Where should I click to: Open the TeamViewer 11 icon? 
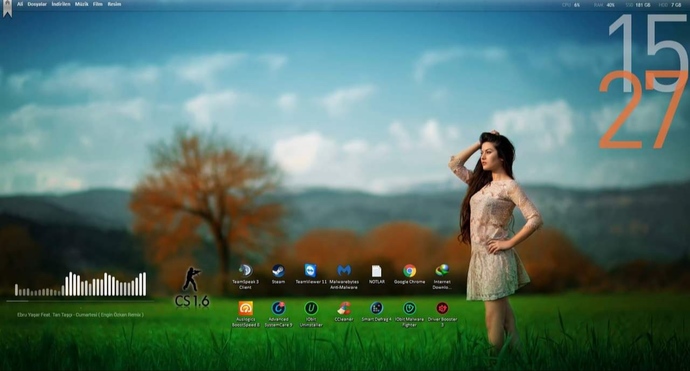[x=311, y=274]
